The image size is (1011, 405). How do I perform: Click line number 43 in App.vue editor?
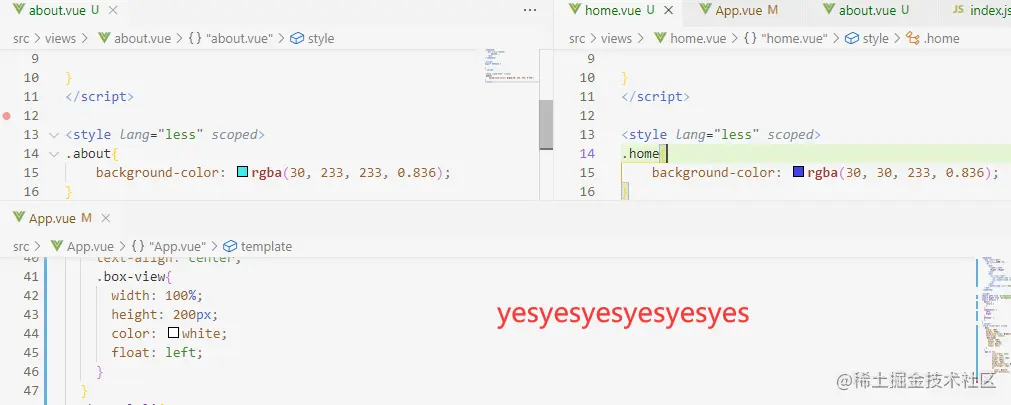(32, 315)
